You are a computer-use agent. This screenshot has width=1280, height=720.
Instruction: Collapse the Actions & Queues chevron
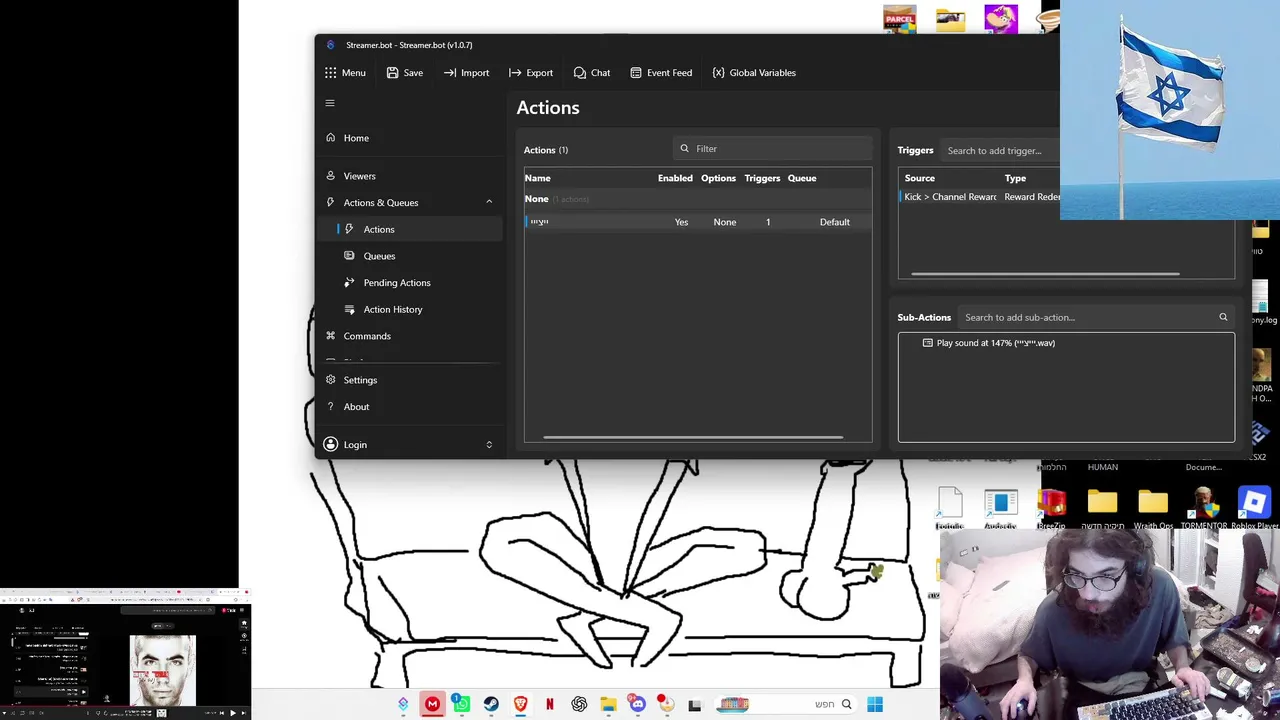pos(489,202)
